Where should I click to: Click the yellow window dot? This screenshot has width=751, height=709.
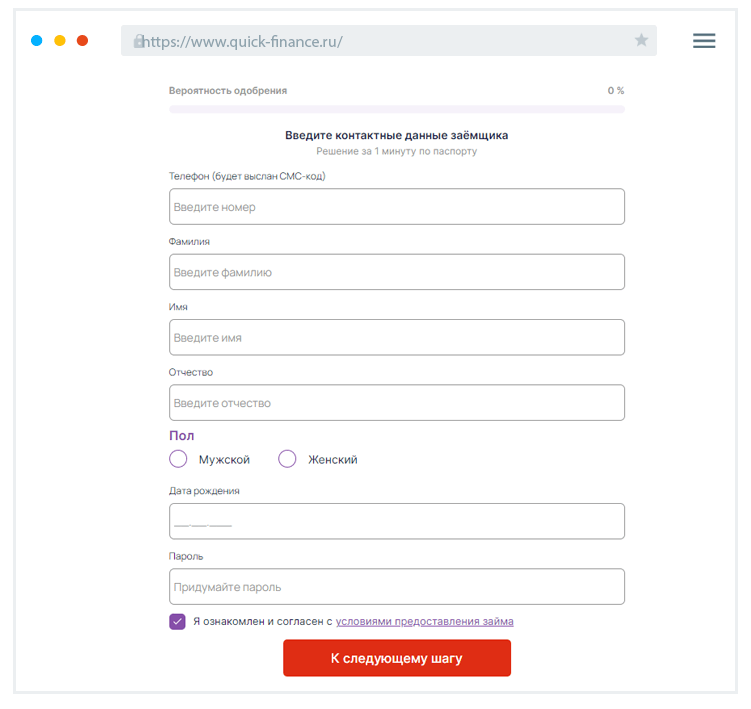coord(60,41)
